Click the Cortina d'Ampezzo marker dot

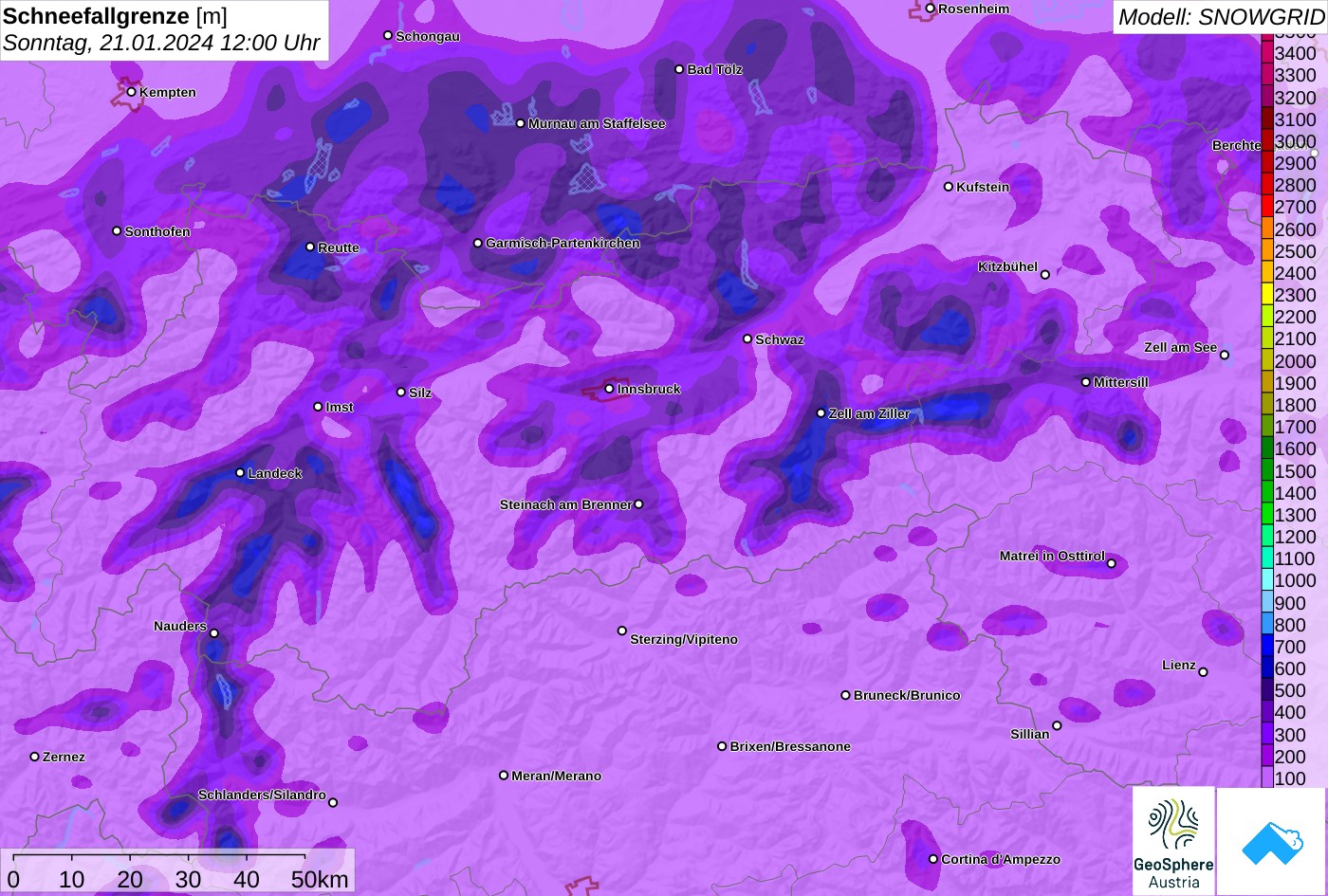point(933,859)
